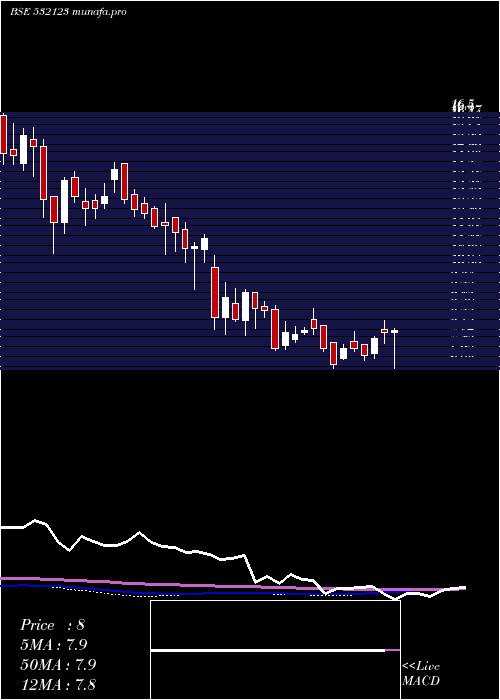Click the '5MA : 7.9' label
Screen dimensions: 500x700
pos(54,644)
